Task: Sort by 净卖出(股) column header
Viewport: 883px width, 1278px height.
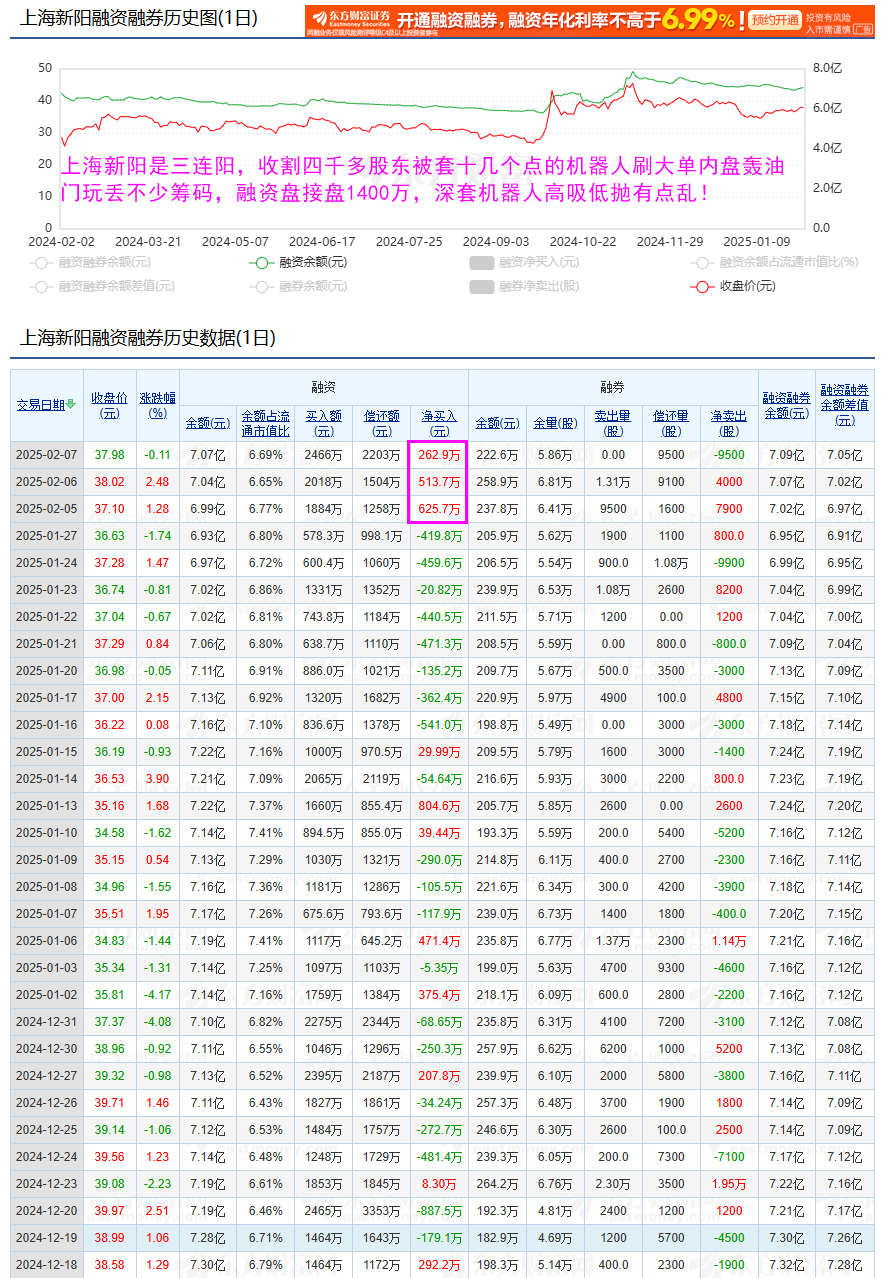Action: coord(729,423)
